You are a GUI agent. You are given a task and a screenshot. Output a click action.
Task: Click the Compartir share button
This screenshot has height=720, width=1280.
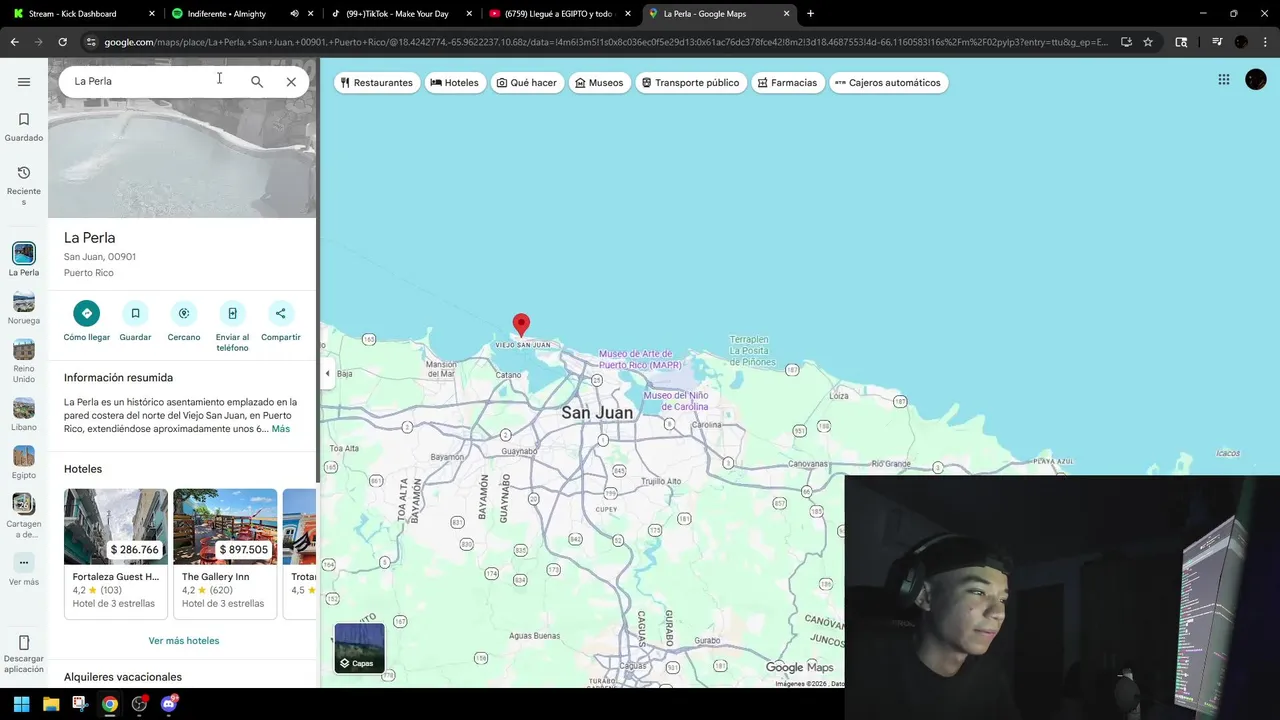coord(281,321)
